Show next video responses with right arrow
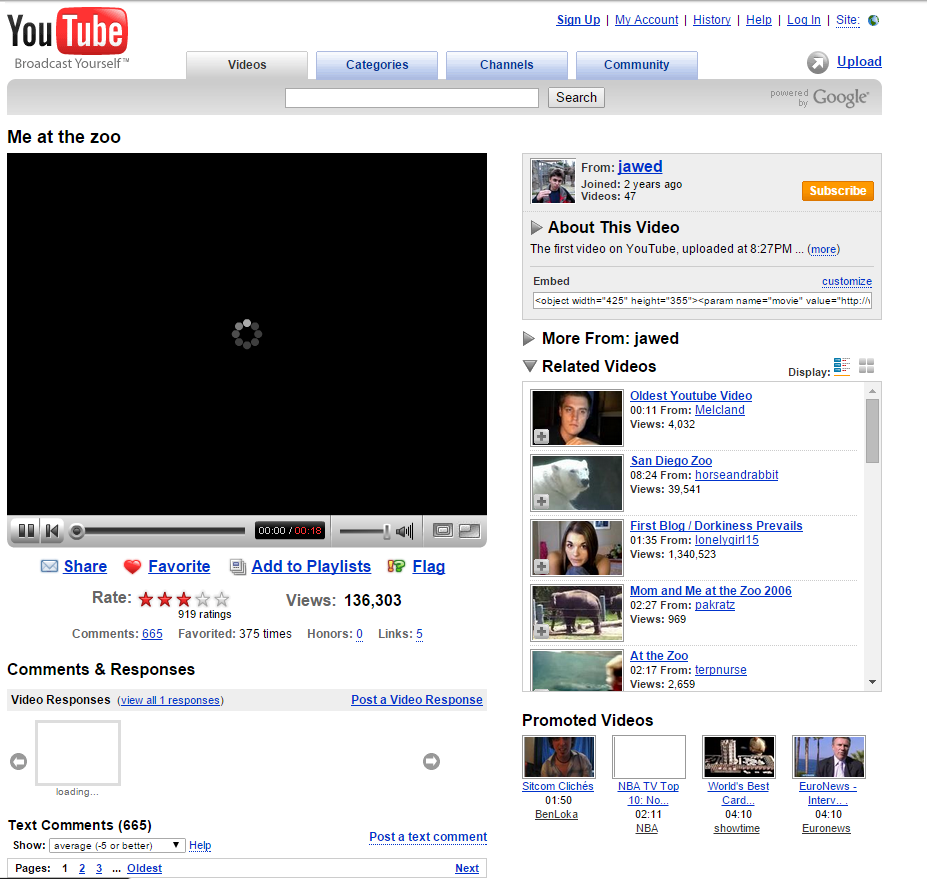The width and height of the screenshot is (927, 879). [432, 761]
